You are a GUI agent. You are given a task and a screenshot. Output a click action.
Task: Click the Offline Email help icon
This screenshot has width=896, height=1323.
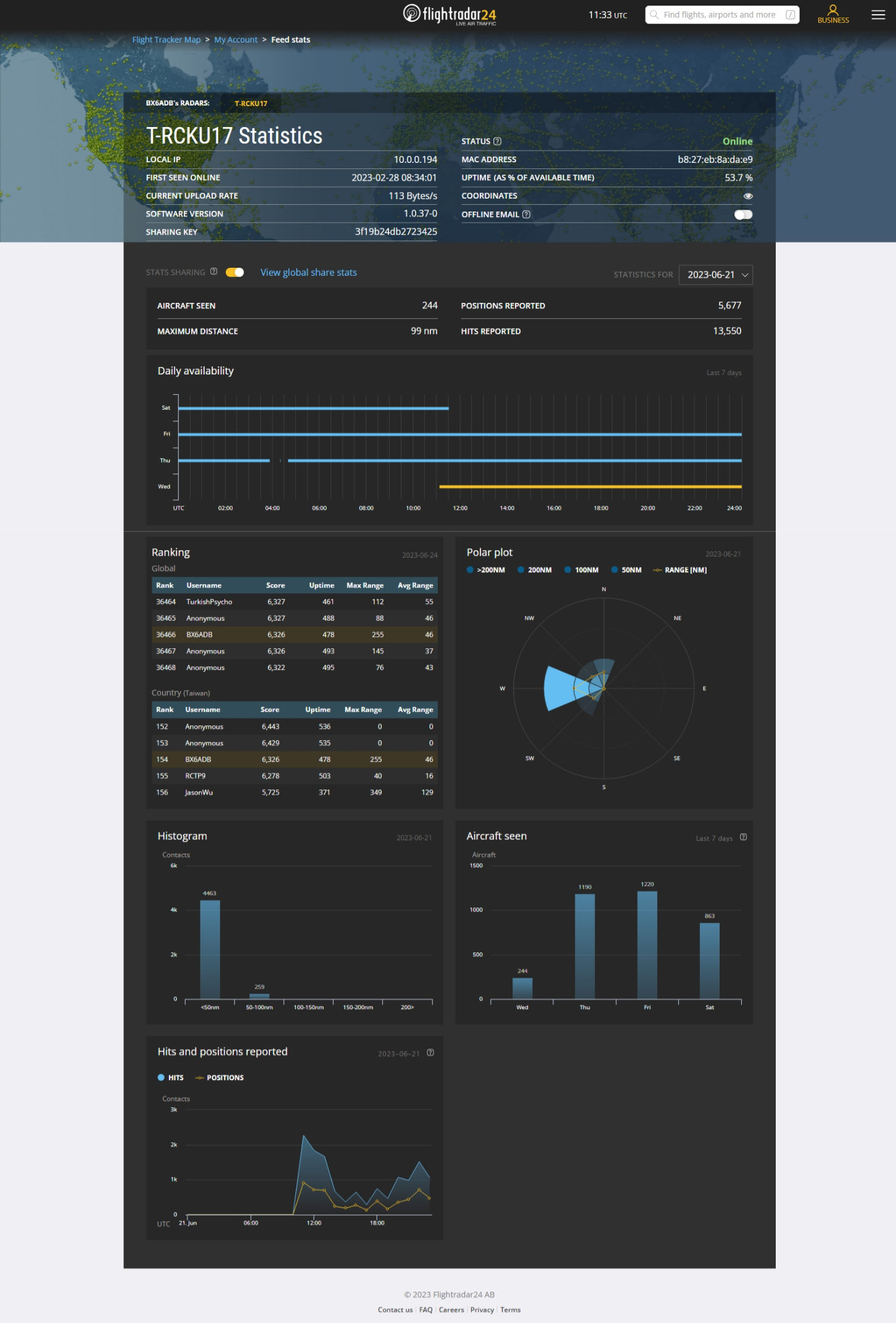point(526,215)
